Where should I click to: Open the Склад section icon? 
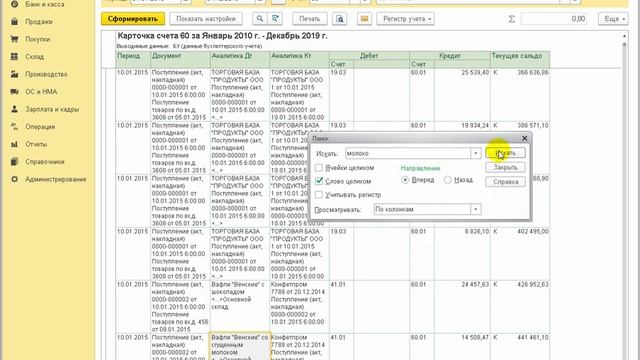tap(14, 57)
